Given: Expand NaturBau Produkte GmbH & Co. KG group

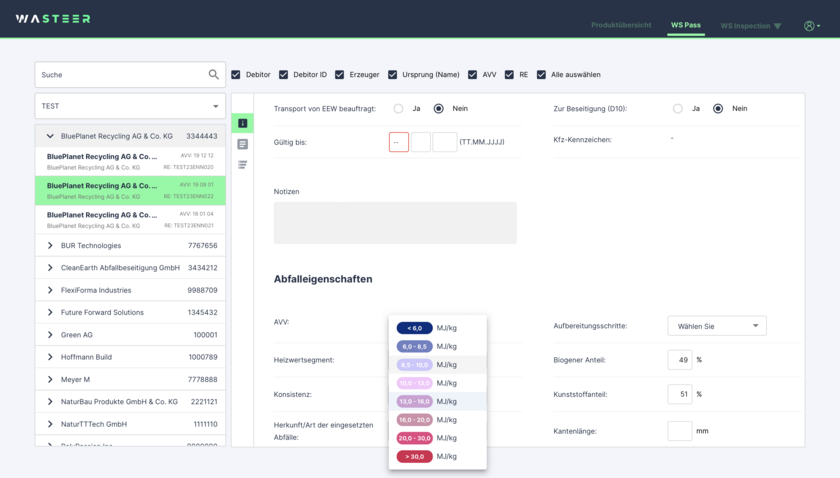Looking at the screenshot, I should click(50, 402).
